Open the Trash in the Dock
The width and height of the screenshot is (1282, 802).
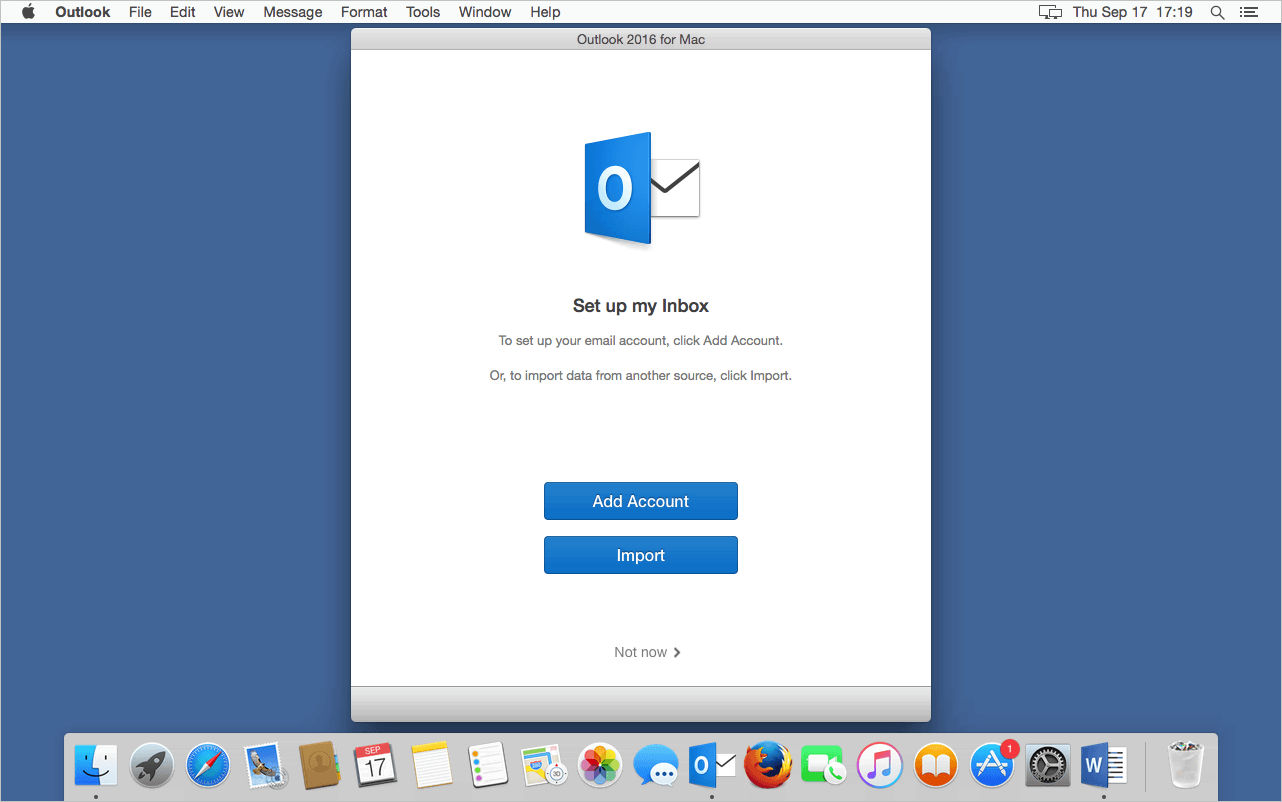point(1186,766)
